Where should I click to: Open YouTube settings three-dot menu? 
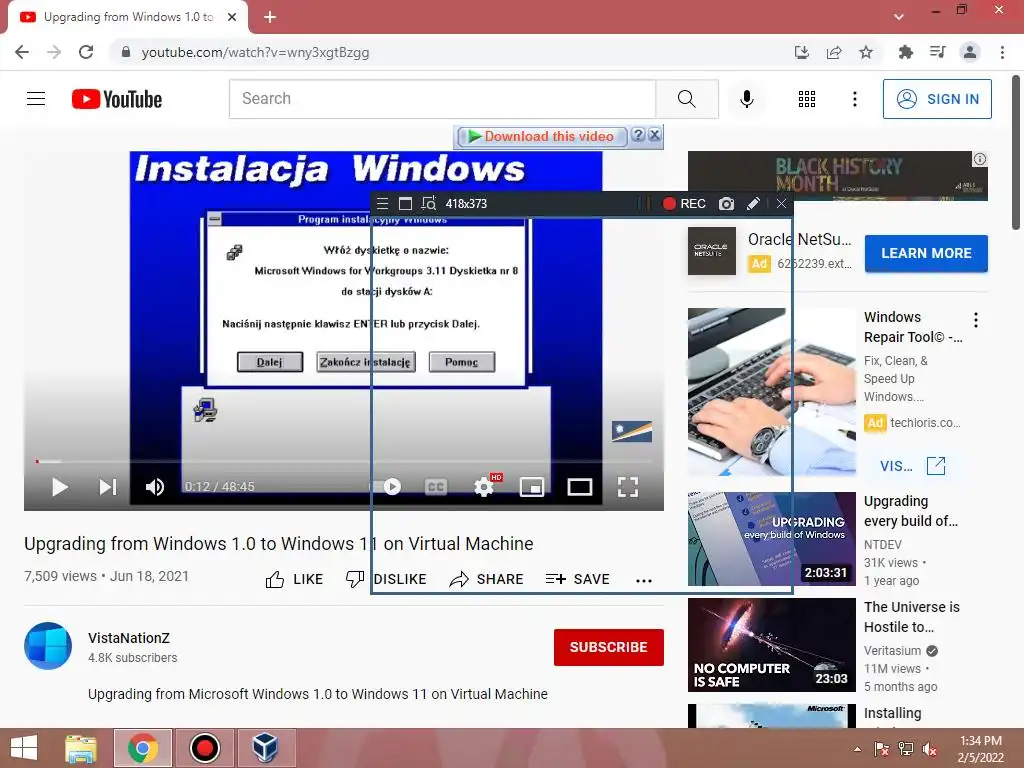(x=854, y=99)
